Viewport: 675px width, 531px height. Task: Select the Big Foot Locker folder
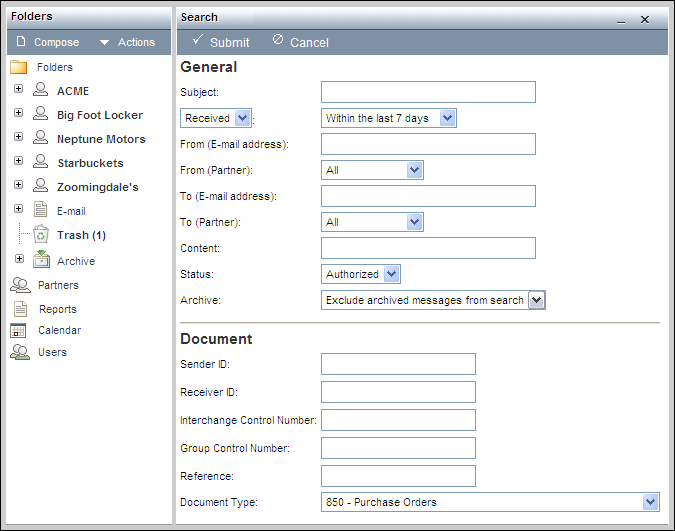pyautogui.click(x=99, y=115)
